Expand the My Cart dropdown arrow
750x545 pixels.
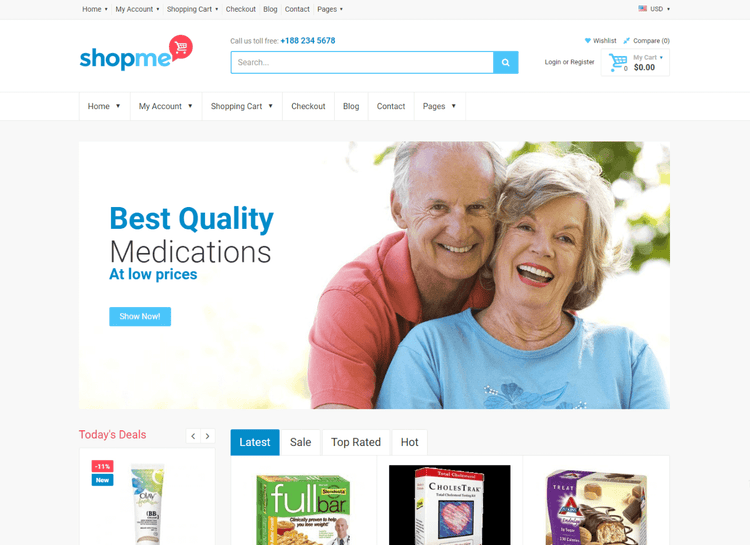(x=662, y=57)
